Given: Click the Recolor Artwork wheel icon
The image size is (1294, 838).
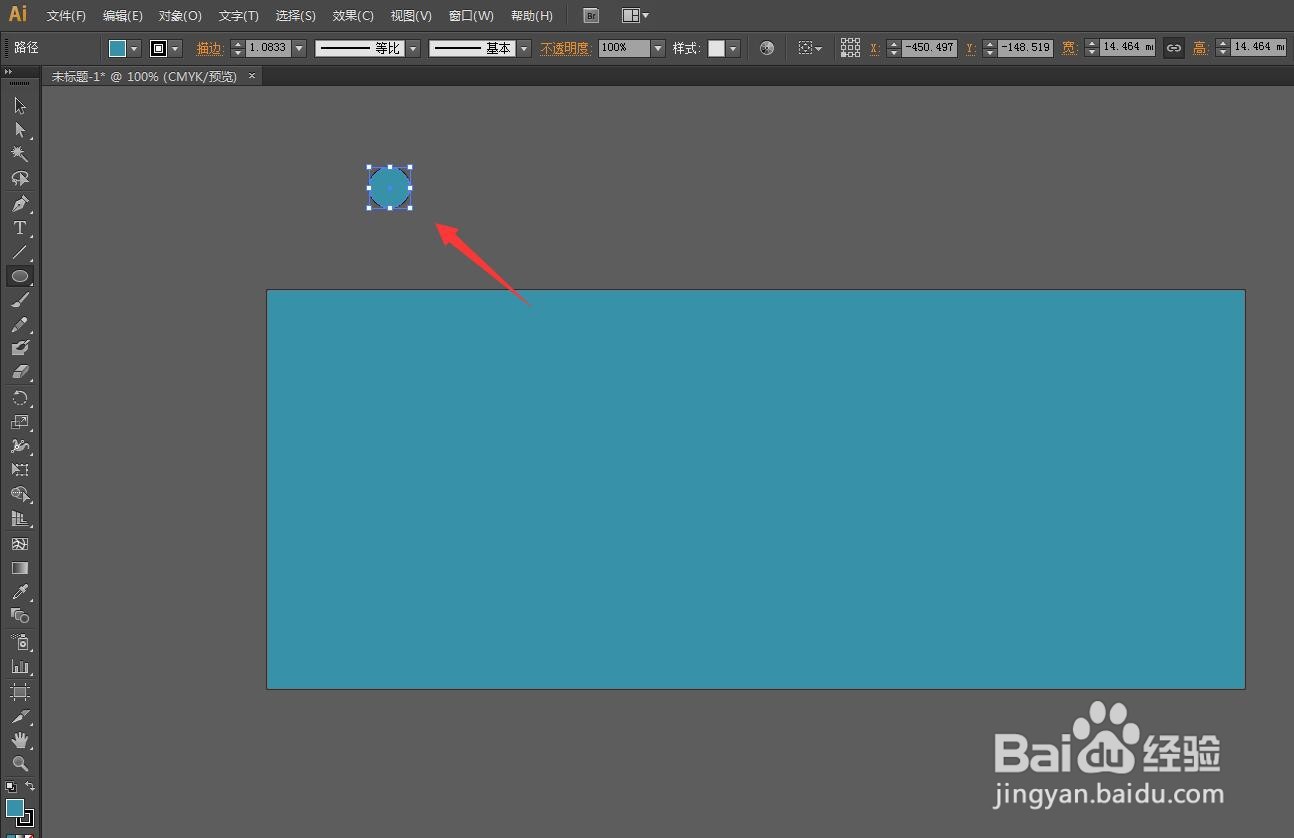Looking at the screenshot, I should pos(767,48).
